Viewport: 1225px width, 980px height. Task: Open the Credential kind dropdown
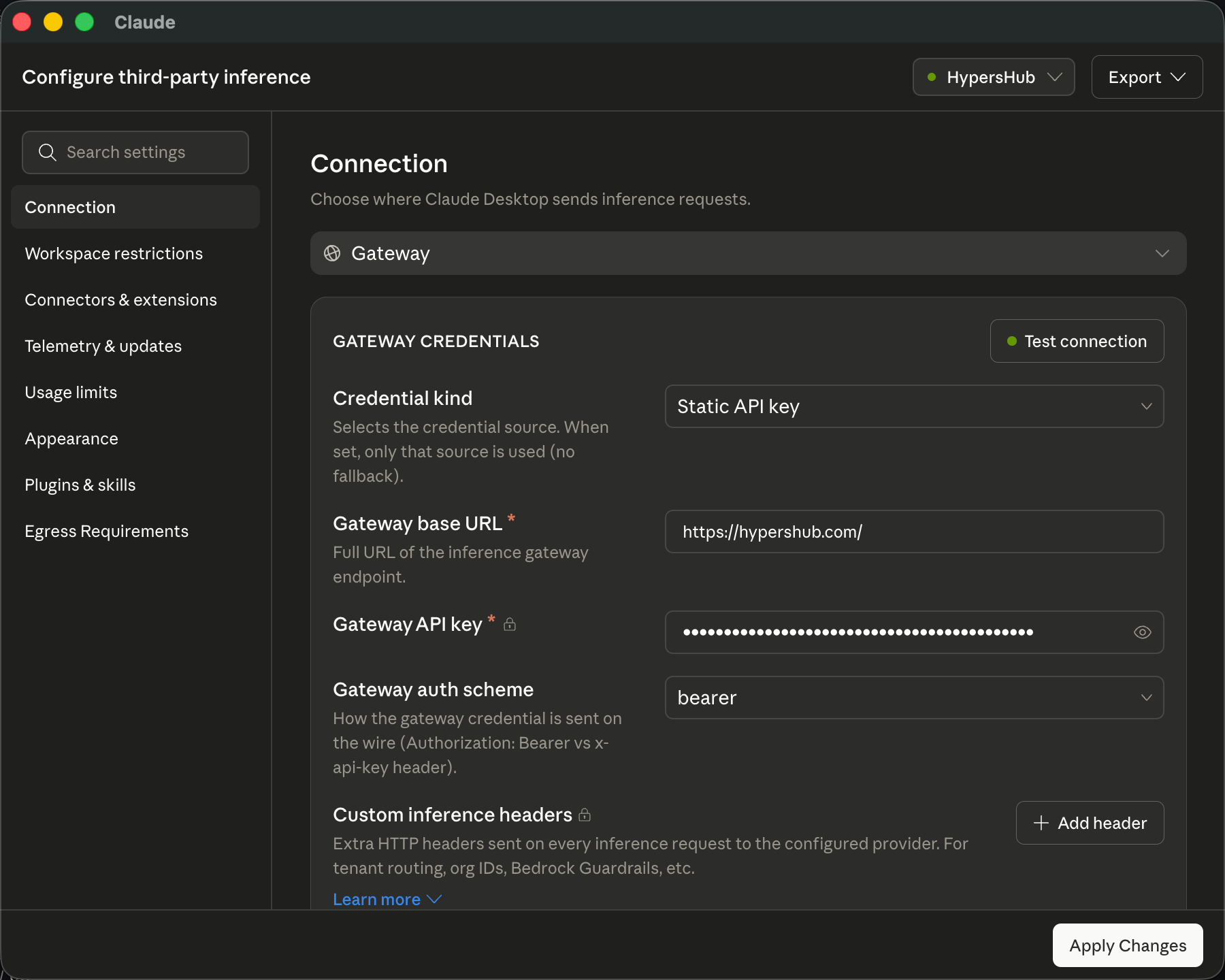915,406
